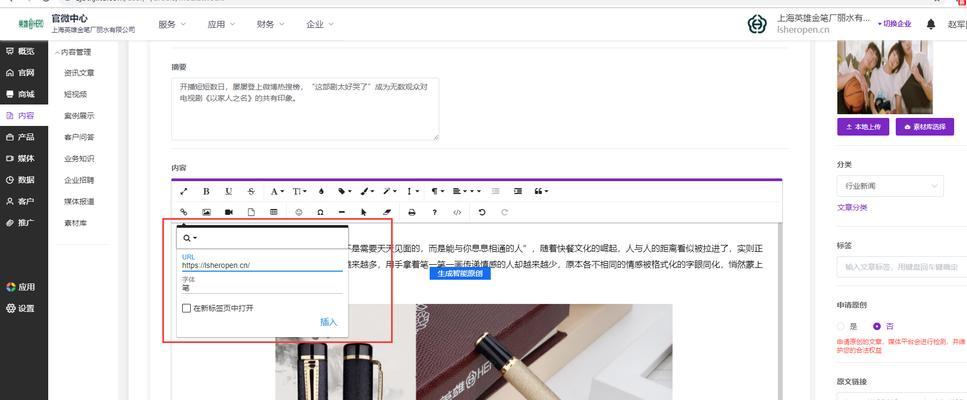Click the insert link chain icon
967x400 pixels.
183,212
